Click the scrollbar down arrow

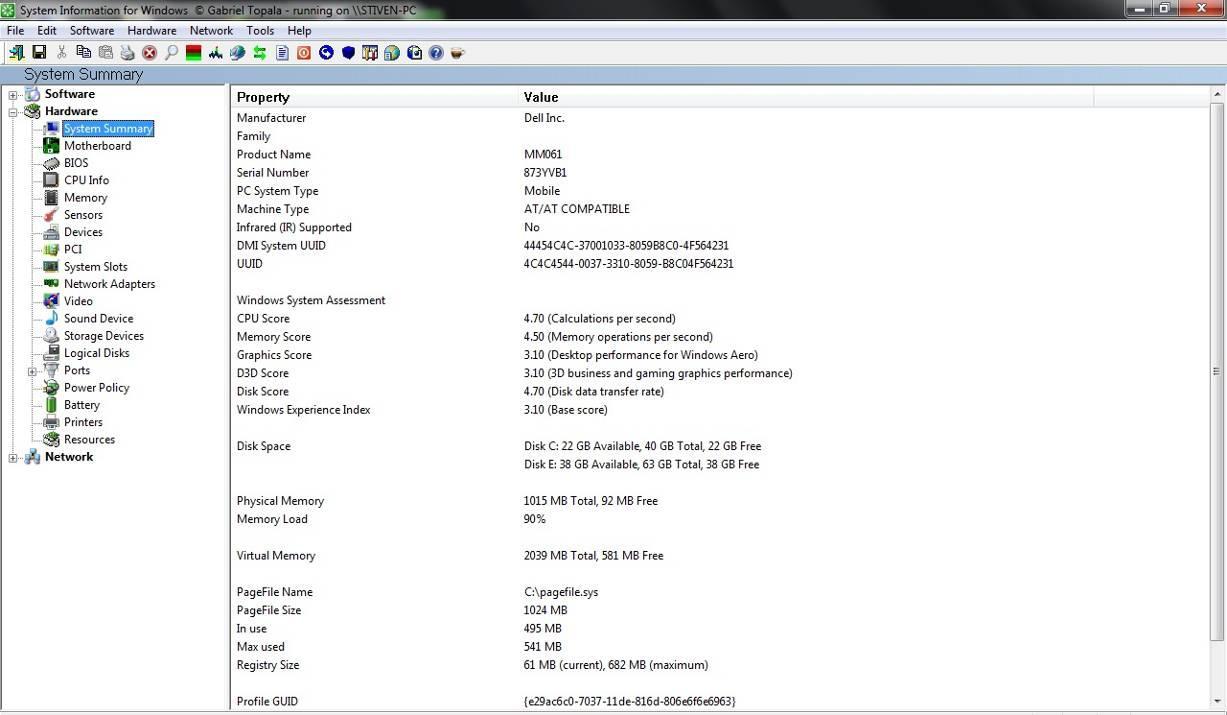point(1217,702)
